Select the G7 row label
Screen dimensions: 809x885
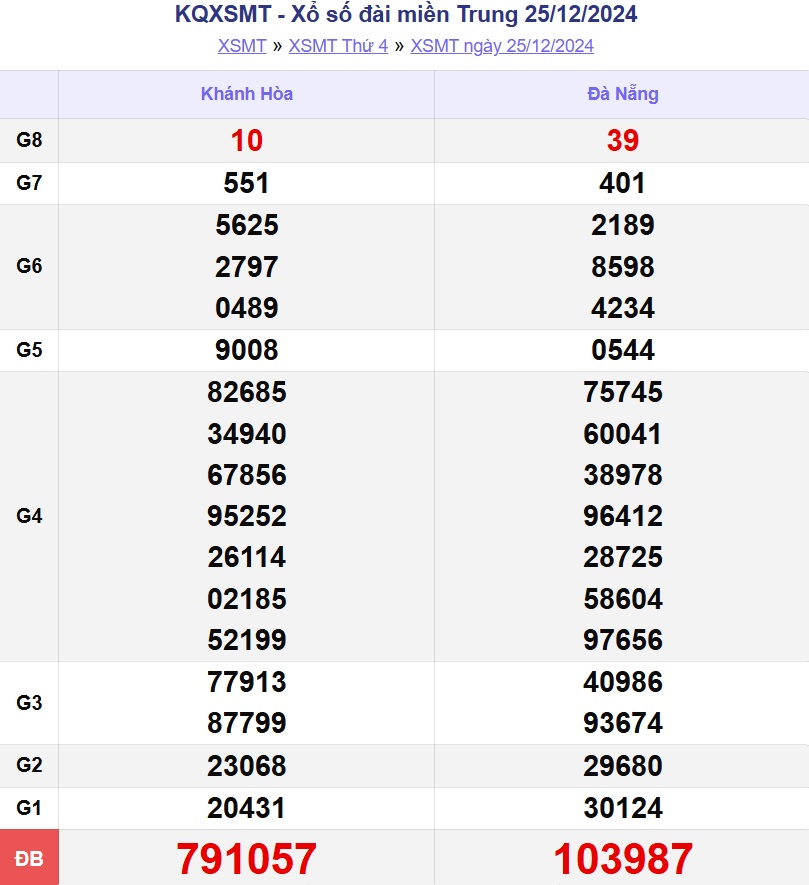[x=29, y=183]
